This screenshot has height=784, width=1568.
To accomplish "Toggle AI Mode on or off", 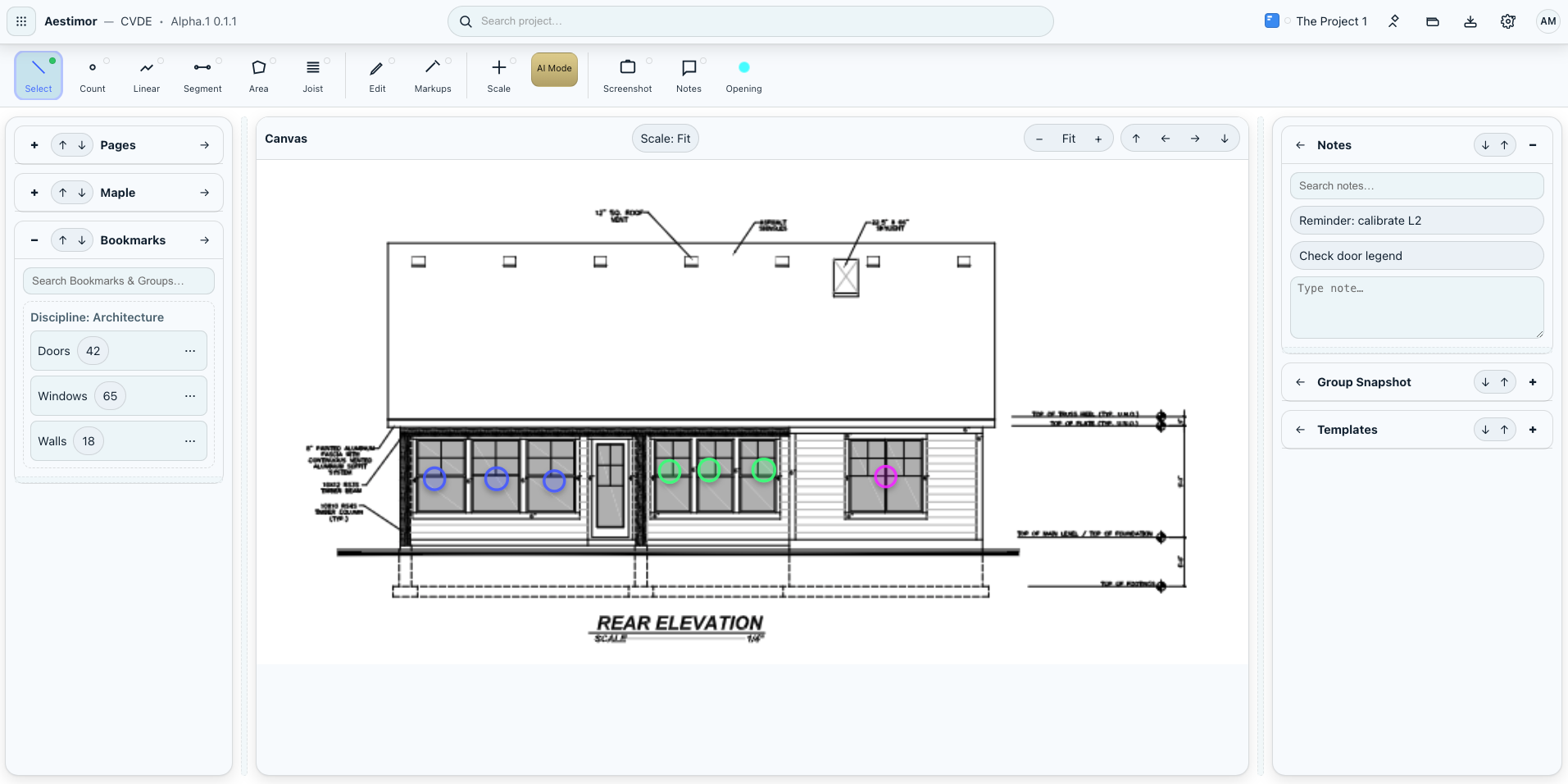I will tap(554, 69).
